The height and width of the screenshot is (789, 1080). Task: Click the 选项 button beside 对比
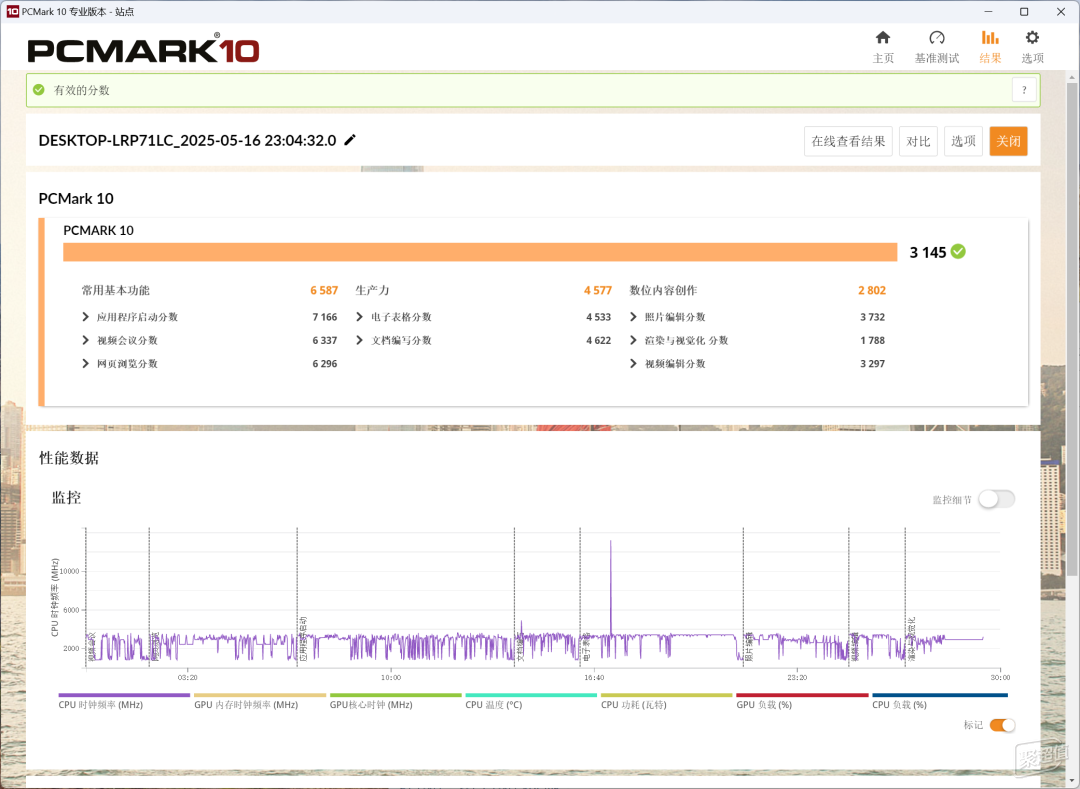click(963, 141)
